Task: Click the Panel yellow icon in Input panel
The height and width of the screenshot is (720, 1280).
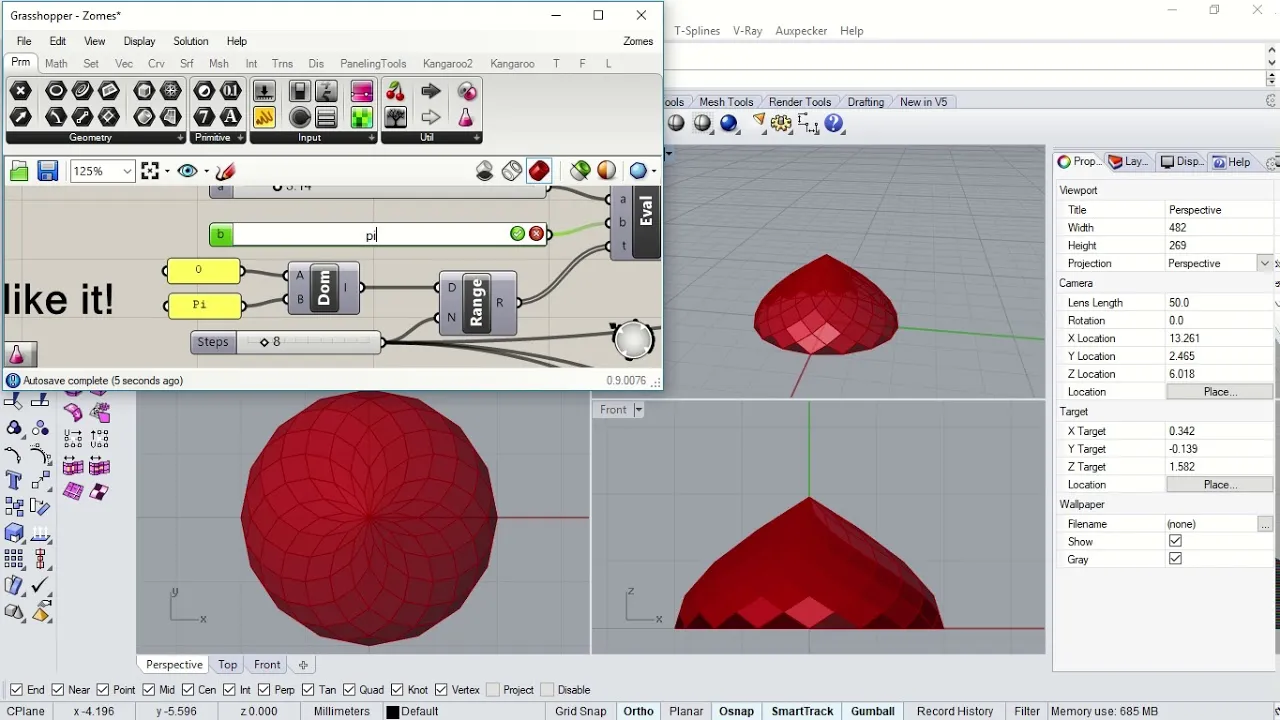Action: (264, 117)
